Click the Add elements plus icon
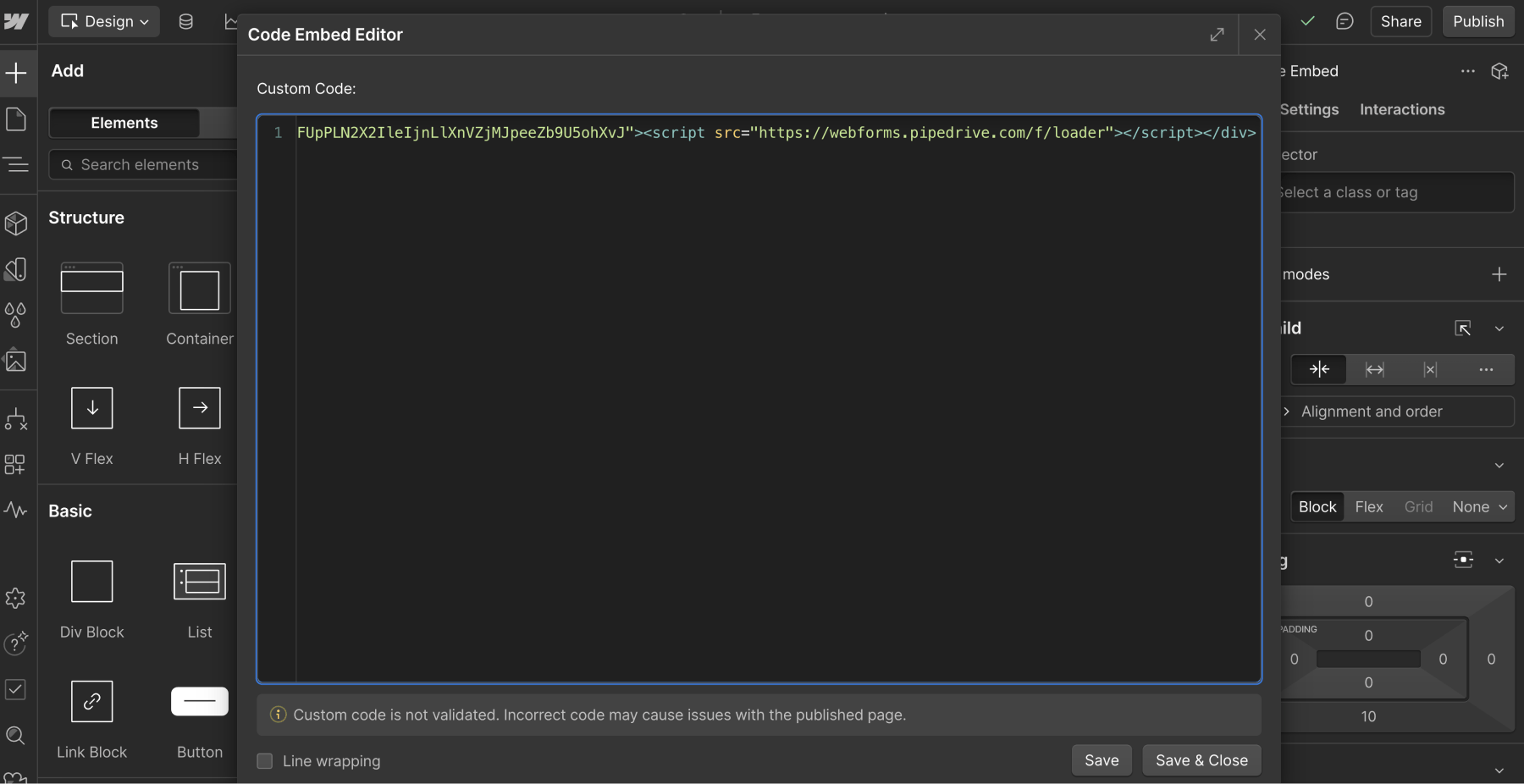The image size is (1524, 784). (16, 72)
